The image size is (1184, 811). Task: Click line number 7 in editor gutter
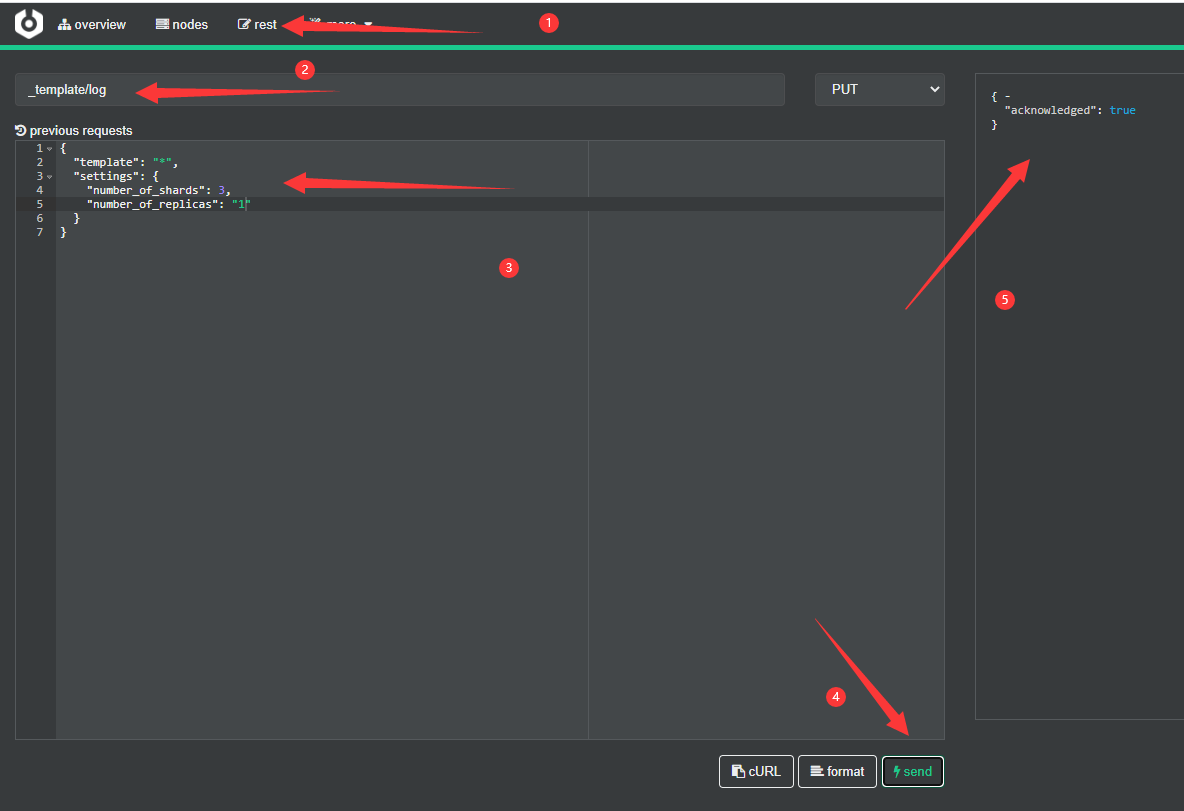pyautogui.click(x=40, y=233)
